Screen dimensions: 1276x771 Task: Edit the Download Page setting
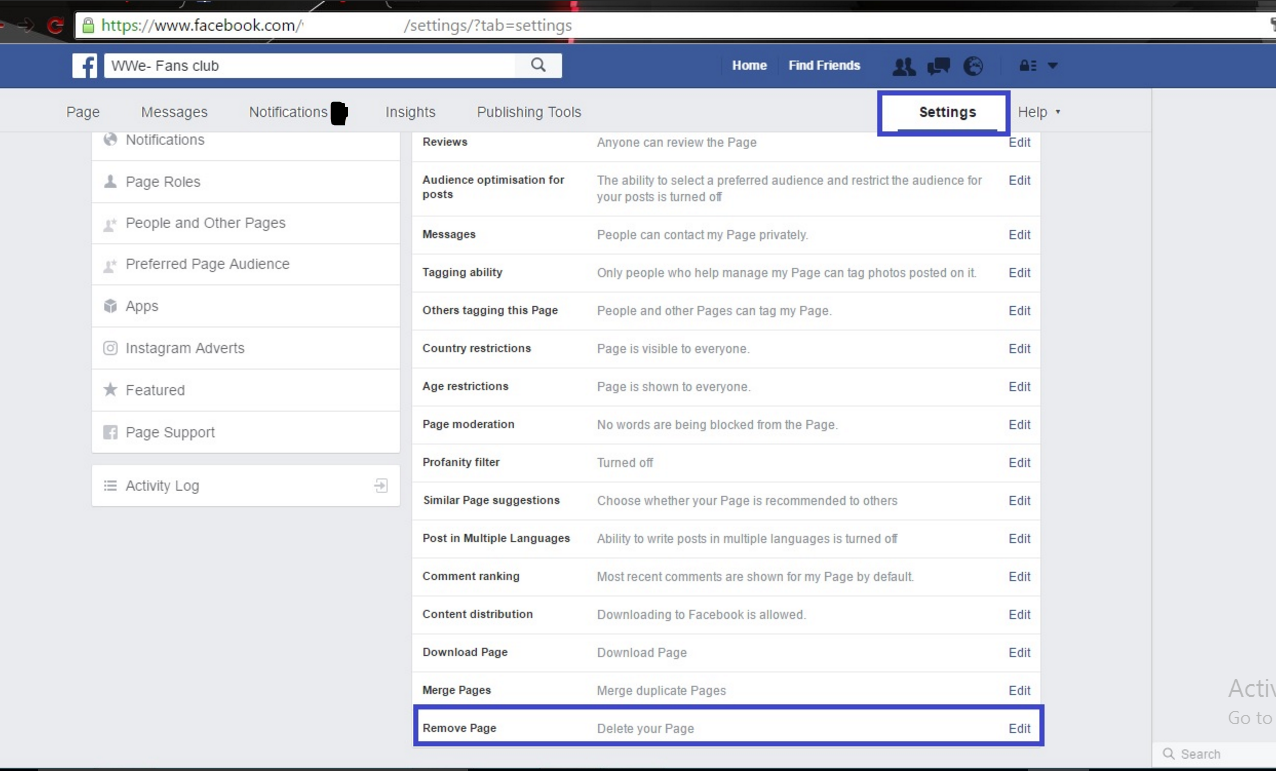click(1019, 652)
